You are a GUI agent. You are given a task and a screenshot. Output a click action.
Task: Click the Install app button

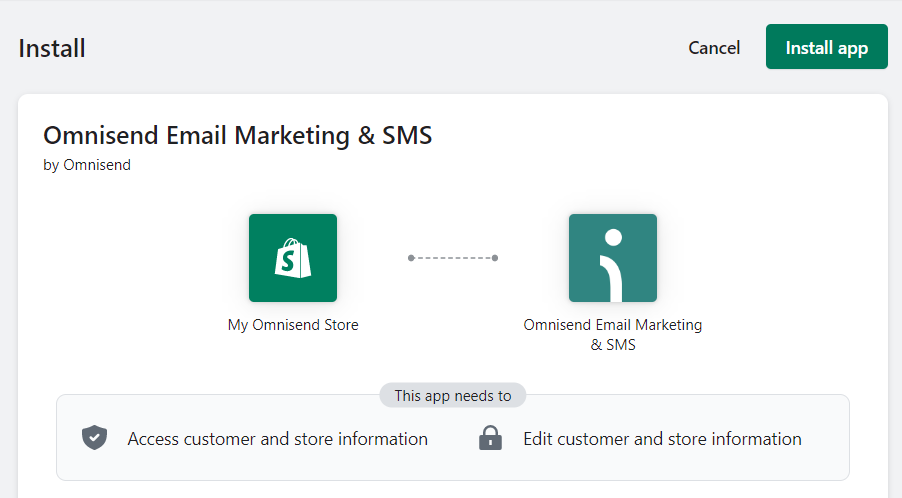(827, 47)
